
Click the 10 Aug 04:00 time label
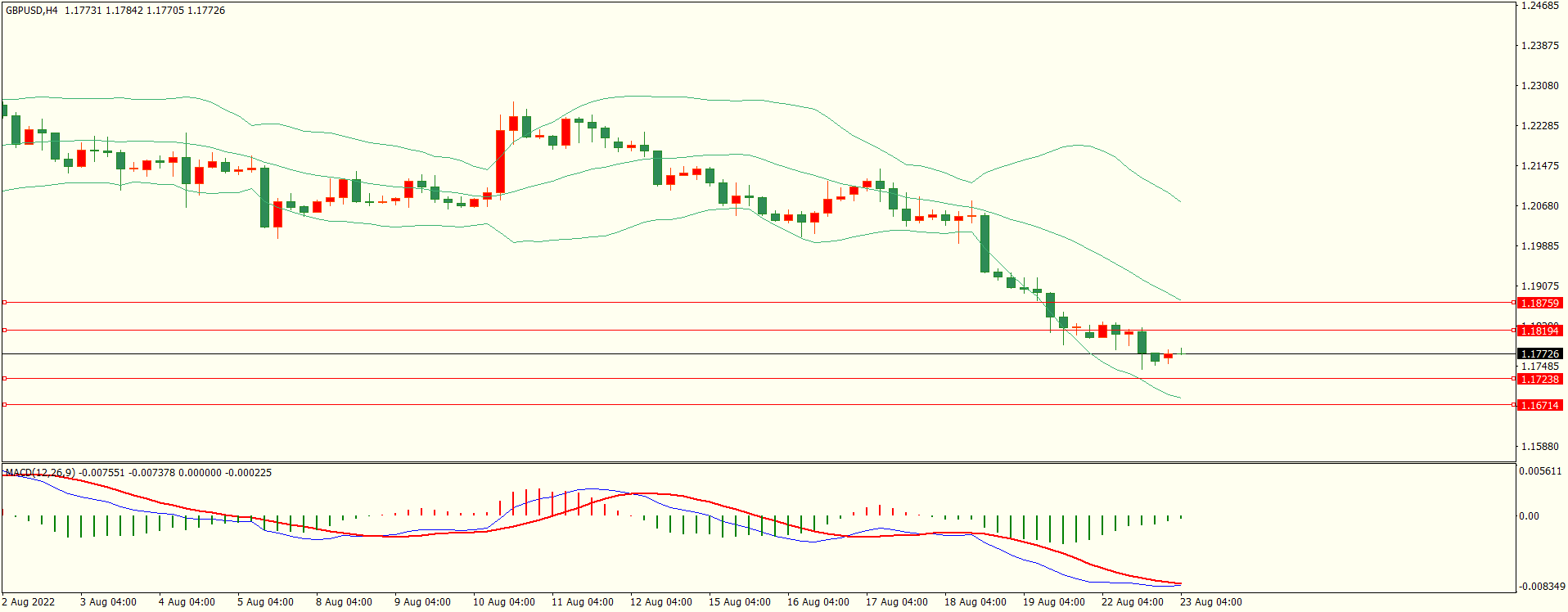click(x=504, y=602)
